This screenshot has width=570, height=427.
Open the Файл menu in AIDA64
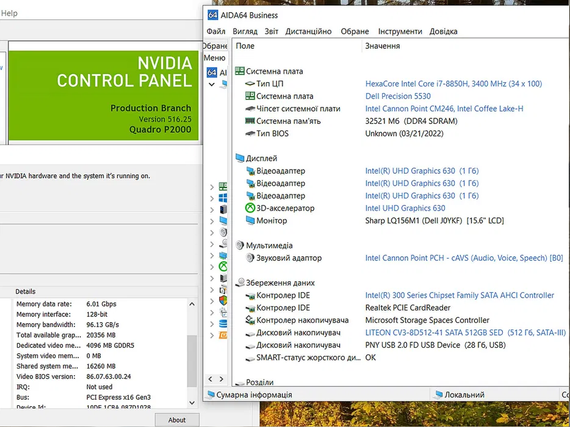[x=216, y=31]
